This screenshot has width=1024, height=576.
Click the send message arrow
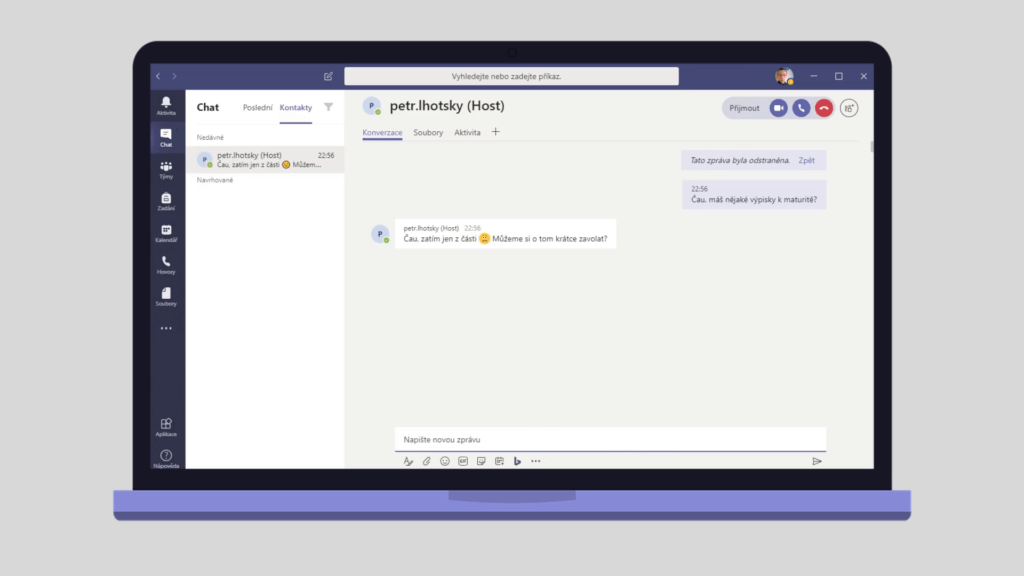pos(816,461)
